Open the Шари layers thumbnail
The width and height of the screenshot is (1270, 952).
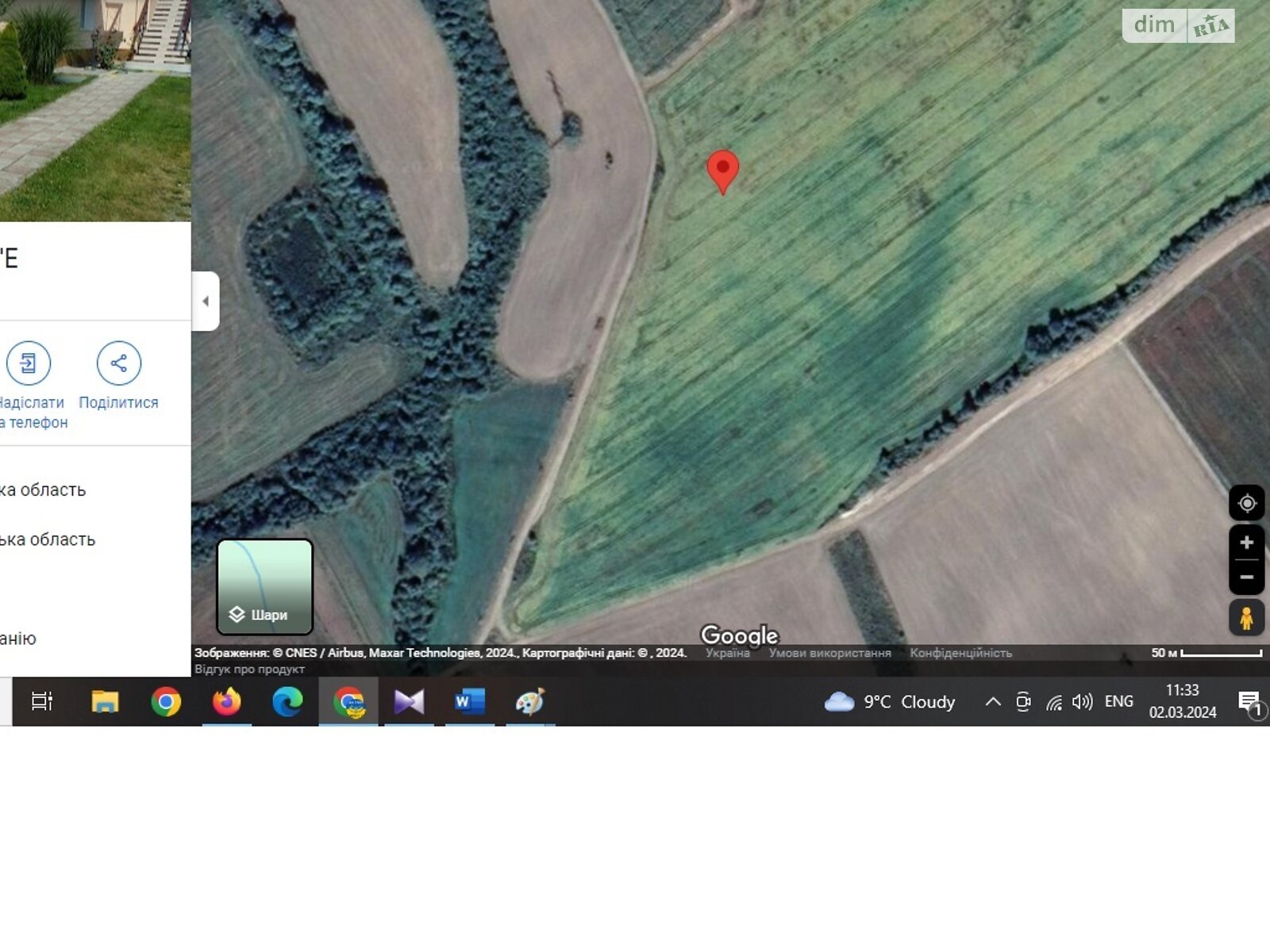[x=265, y=587]
